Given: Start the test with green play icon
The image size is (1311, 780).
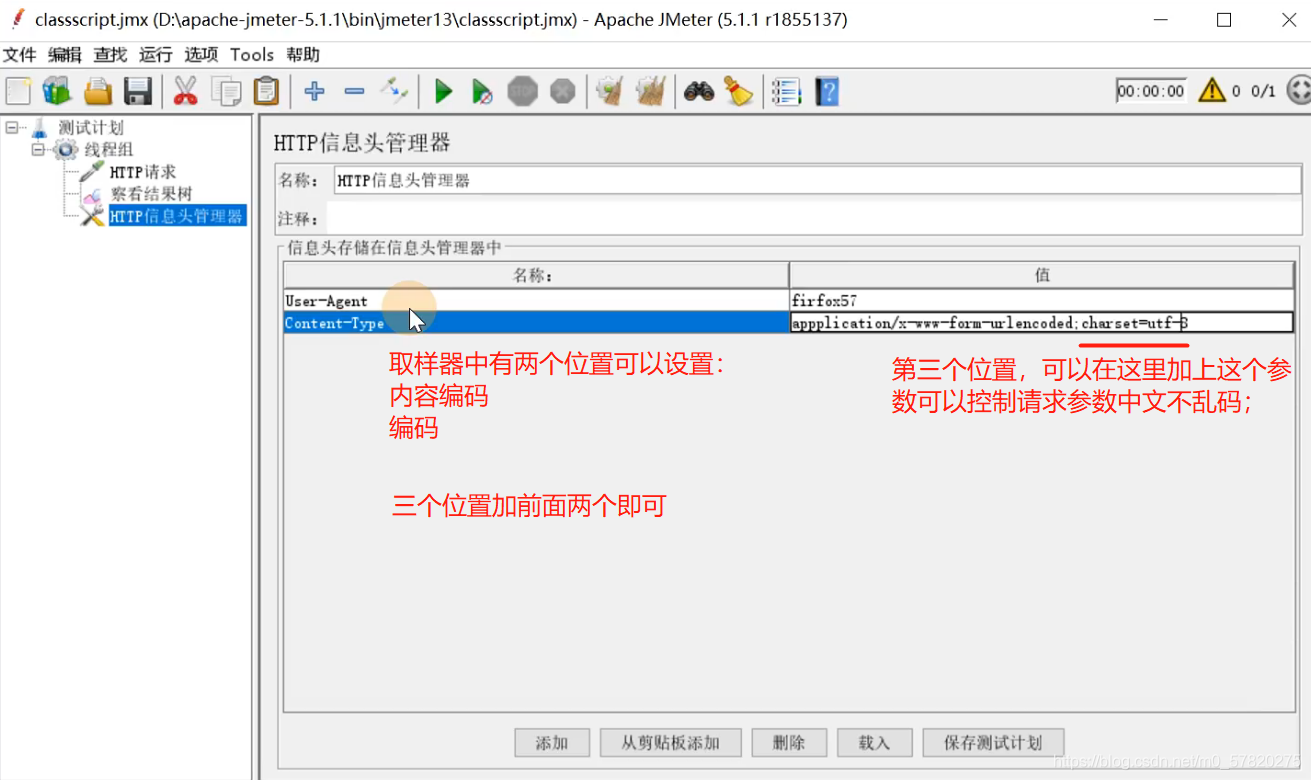Looking at the screenshot, I should pos(443,92).
